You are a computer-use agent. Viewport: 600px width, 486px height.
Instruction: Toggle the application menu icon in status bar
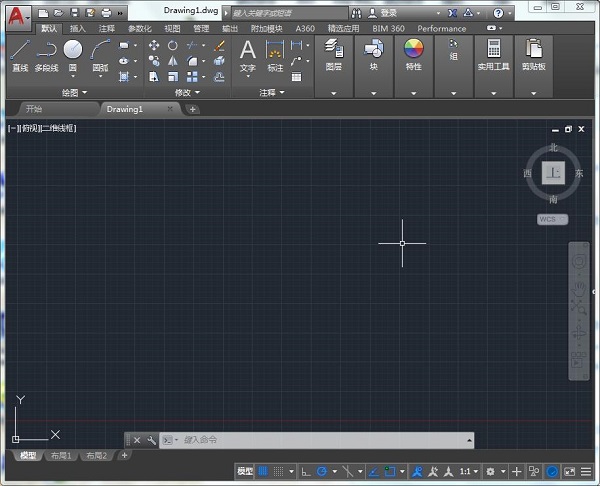pos(587,471)
